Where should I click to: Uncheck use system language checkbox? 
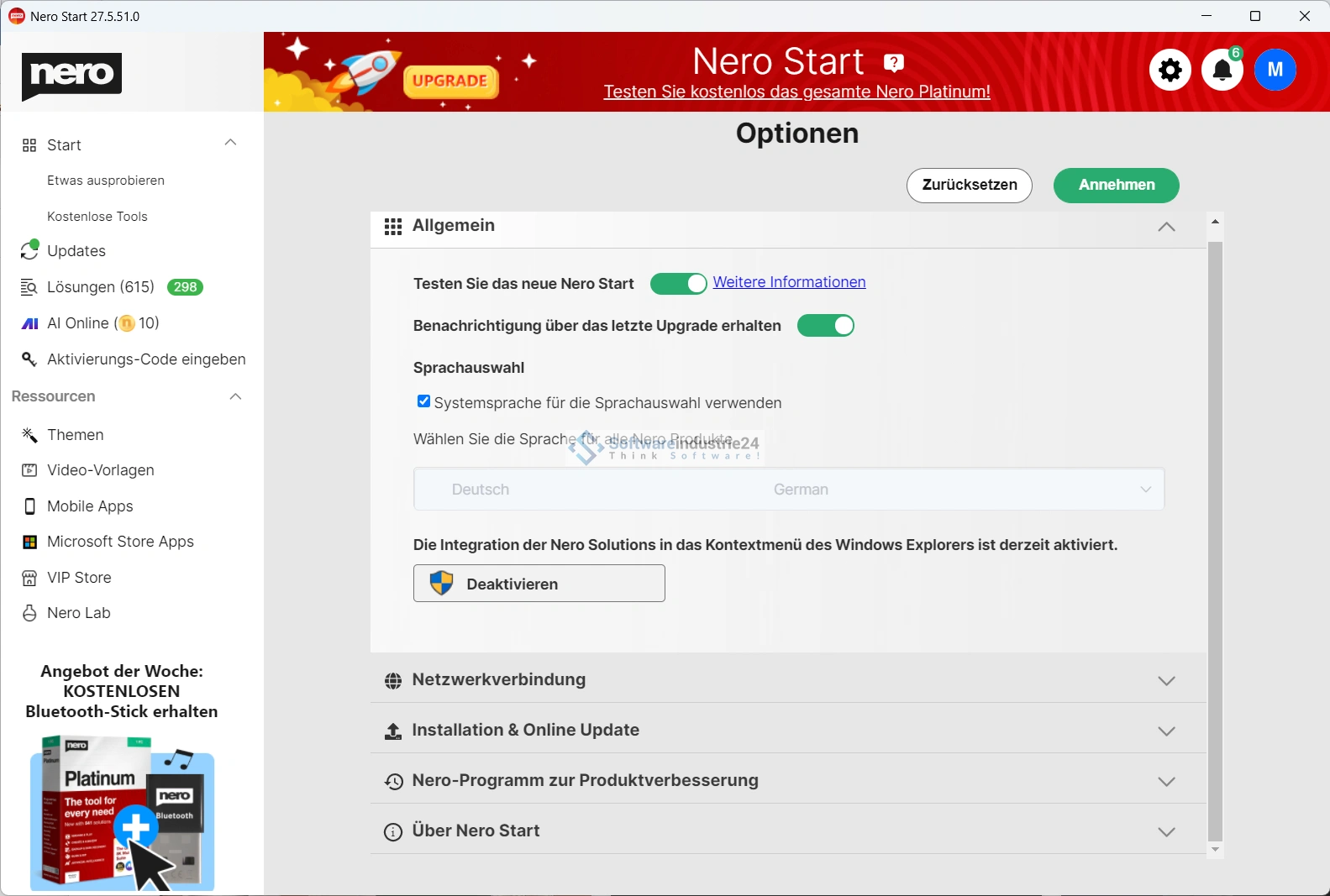pyautogui.click(x=424, y=401)
